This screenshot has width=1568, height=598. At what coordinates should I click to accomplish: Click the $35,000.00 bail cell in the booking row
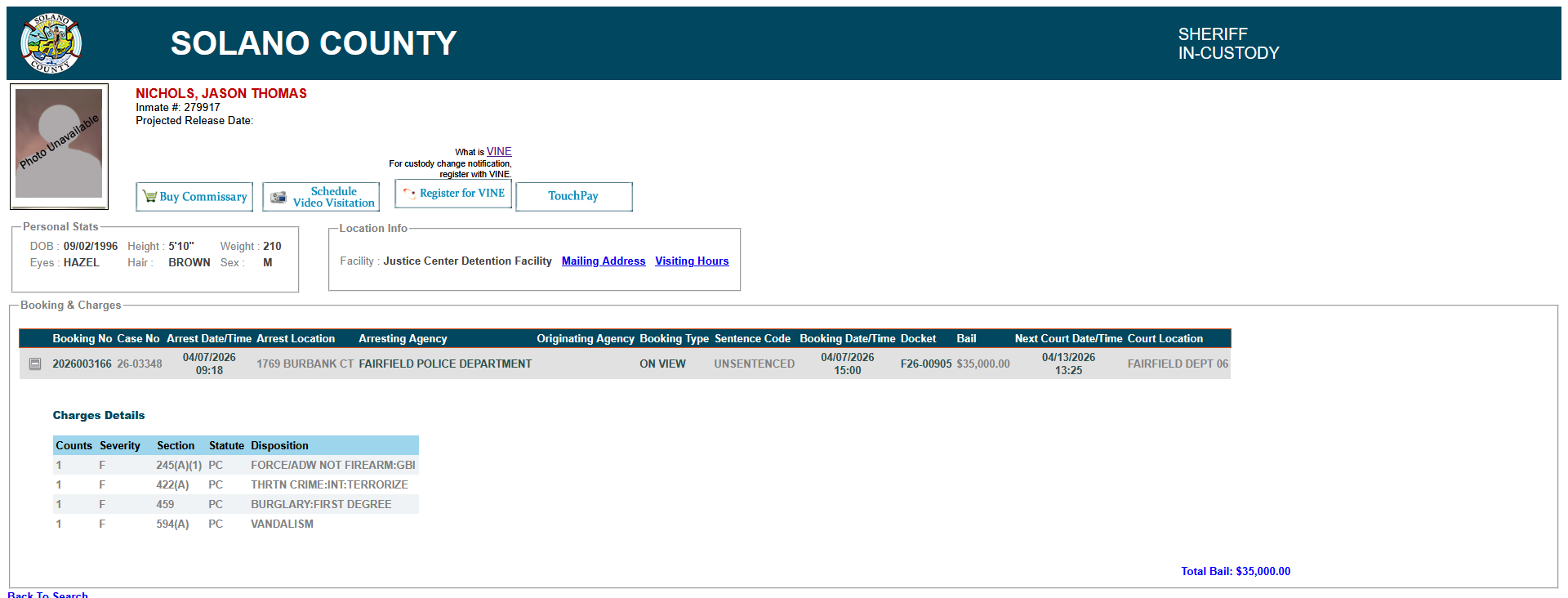pyautogui.click(x=983, y=364)
